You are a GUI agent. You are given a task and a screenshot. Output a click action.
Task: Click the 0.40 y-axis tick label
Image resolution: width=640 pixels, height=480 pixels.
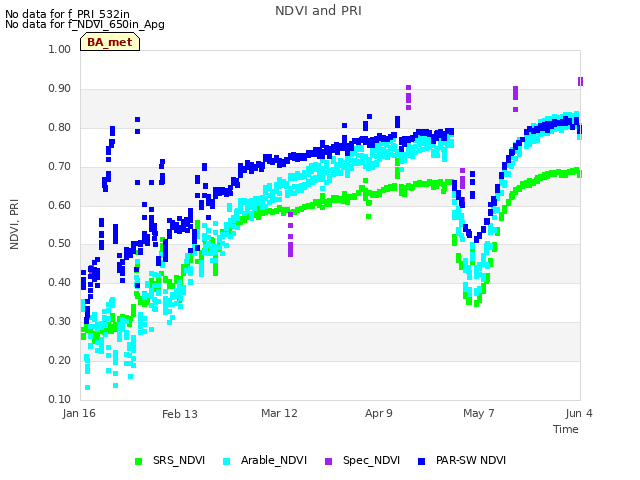[x=60, y=282]
